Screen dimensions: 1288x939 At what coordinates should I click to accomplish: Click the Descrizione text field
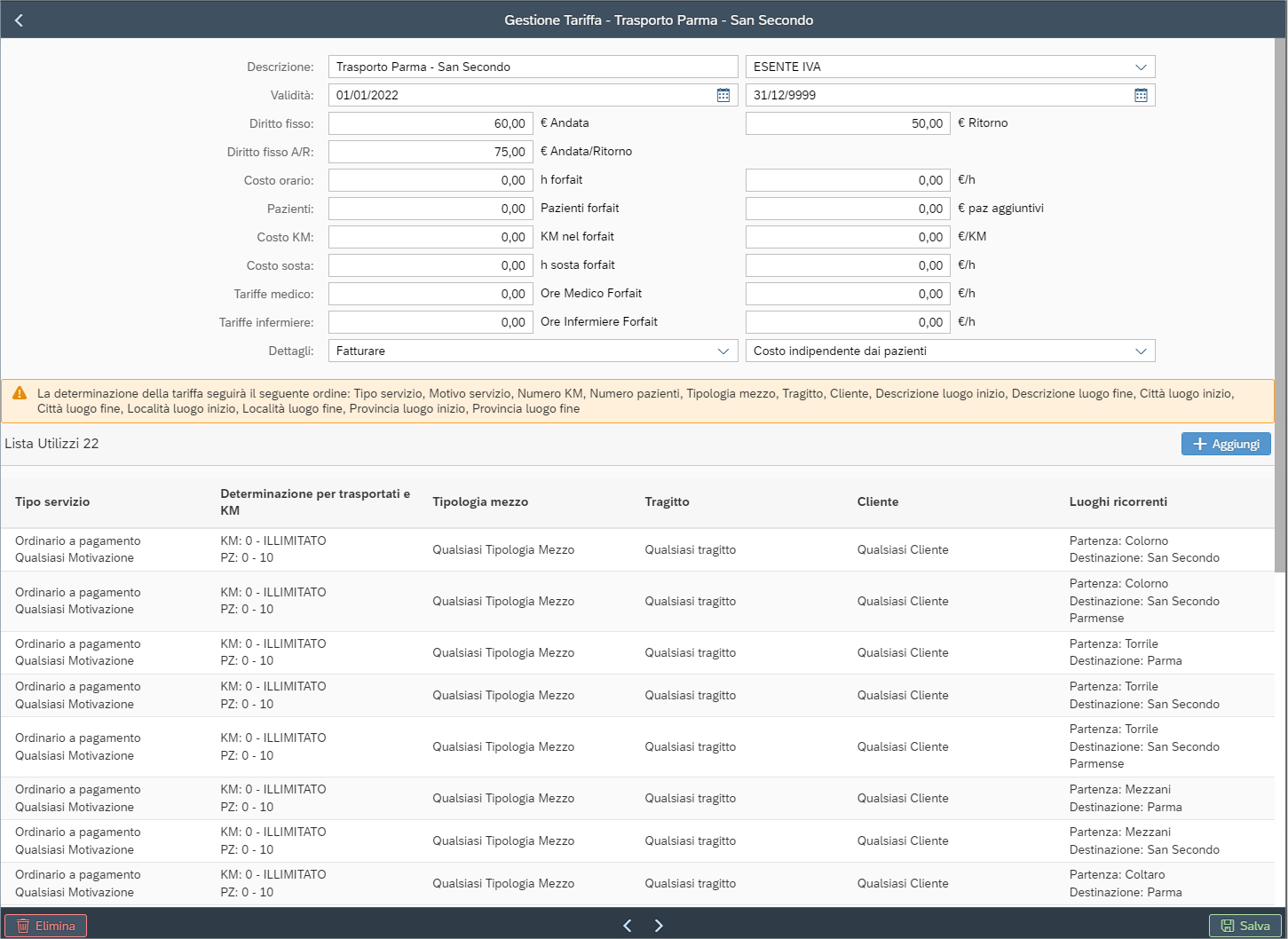(x=533, y=67)
